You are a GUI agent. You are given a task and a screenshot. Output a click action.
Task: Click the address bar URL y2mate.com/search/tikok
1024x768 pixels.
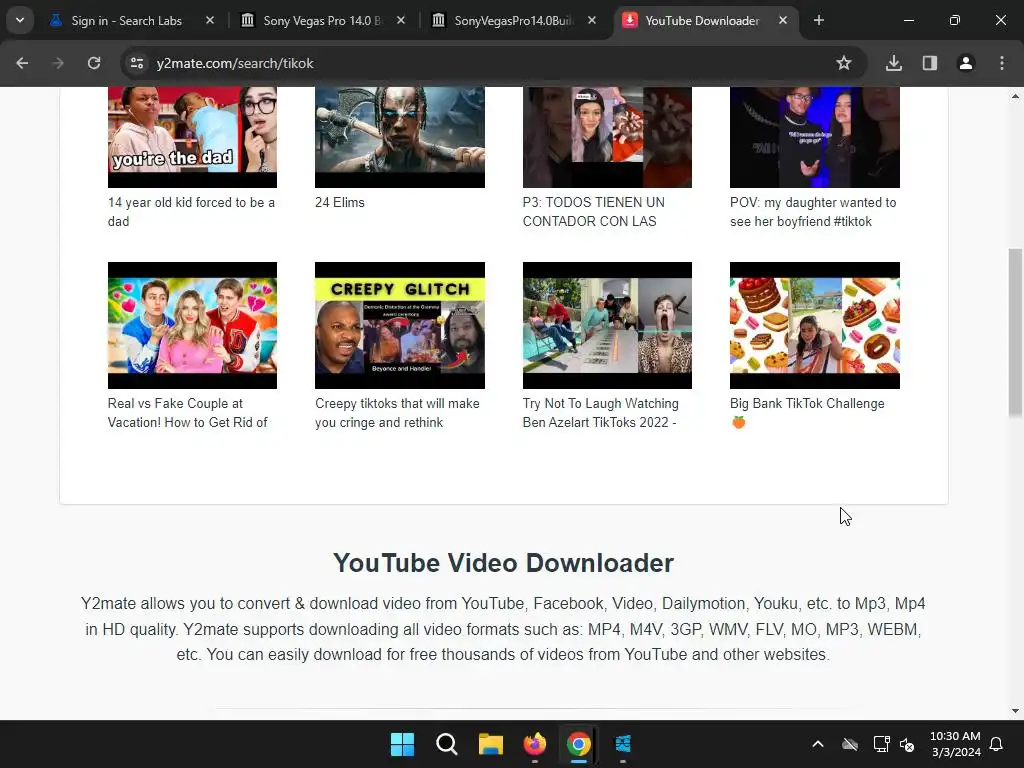tap(235, 63)
